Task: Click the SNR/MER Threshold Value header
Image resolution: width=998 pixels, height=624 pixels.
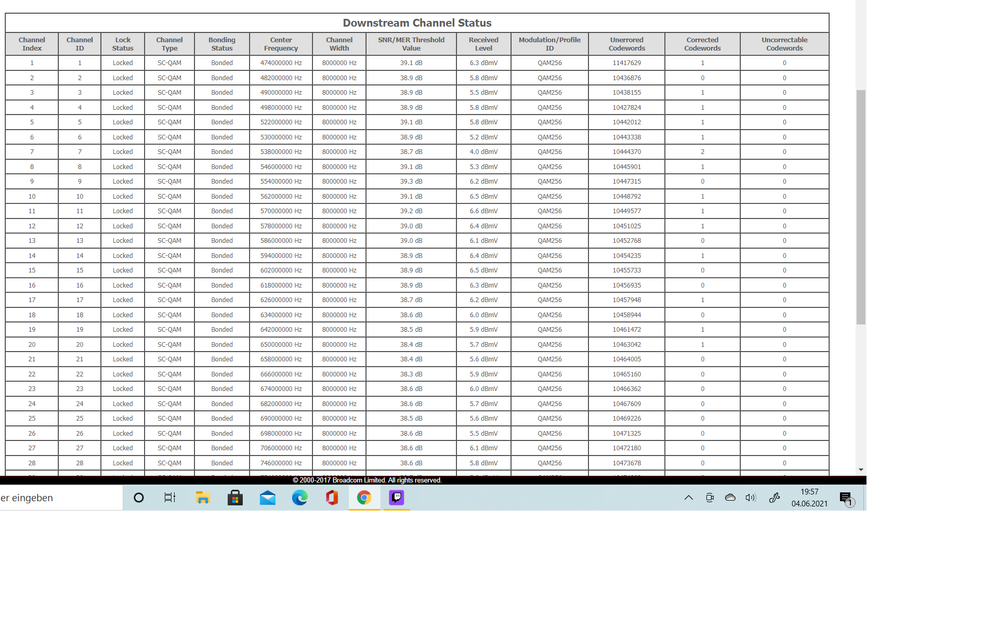Action: tap(411, 44)
